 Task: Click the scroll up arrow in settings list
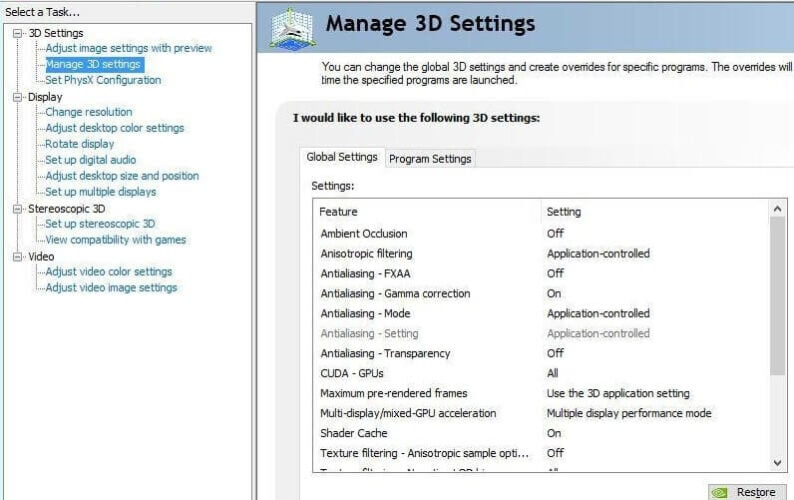(x=777, y=208)
